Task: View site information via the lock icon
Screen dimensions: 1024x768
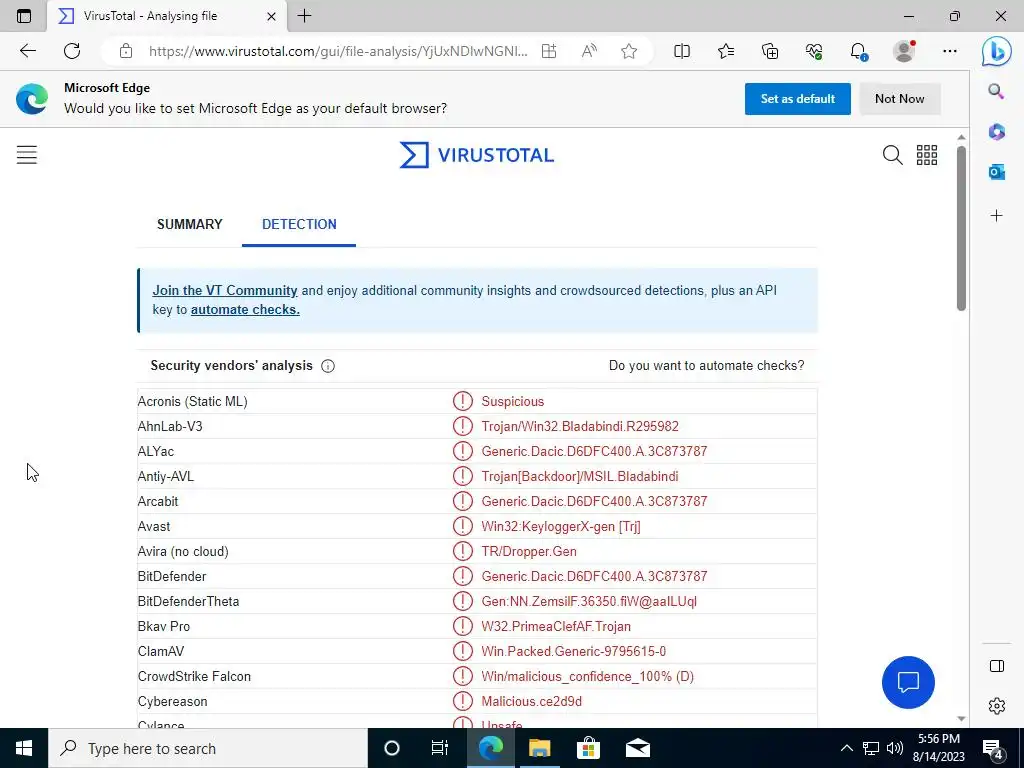Action: (x=126, y=51)
